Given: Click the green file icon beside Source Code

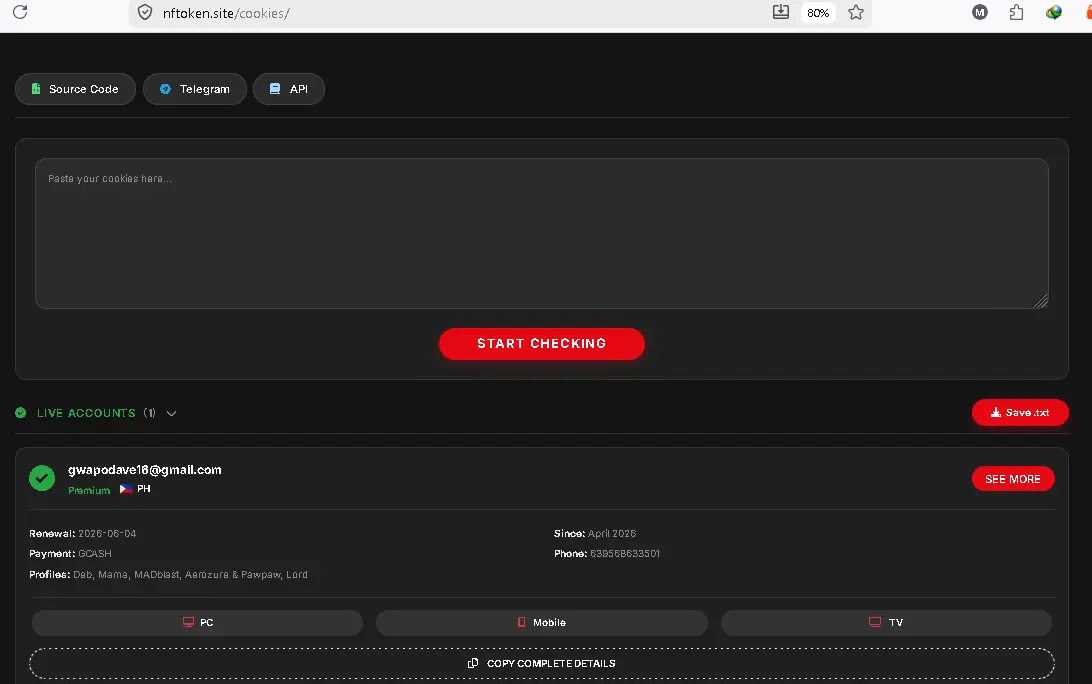Looking at the screenshot, I should pyautogui.click(x=36, y=88).
